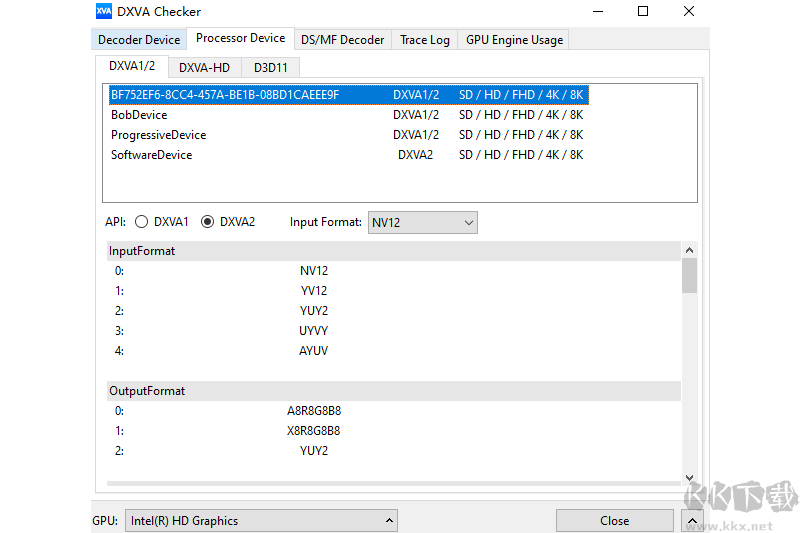Select the ProgressiveDevice list entry

[158, 135]
